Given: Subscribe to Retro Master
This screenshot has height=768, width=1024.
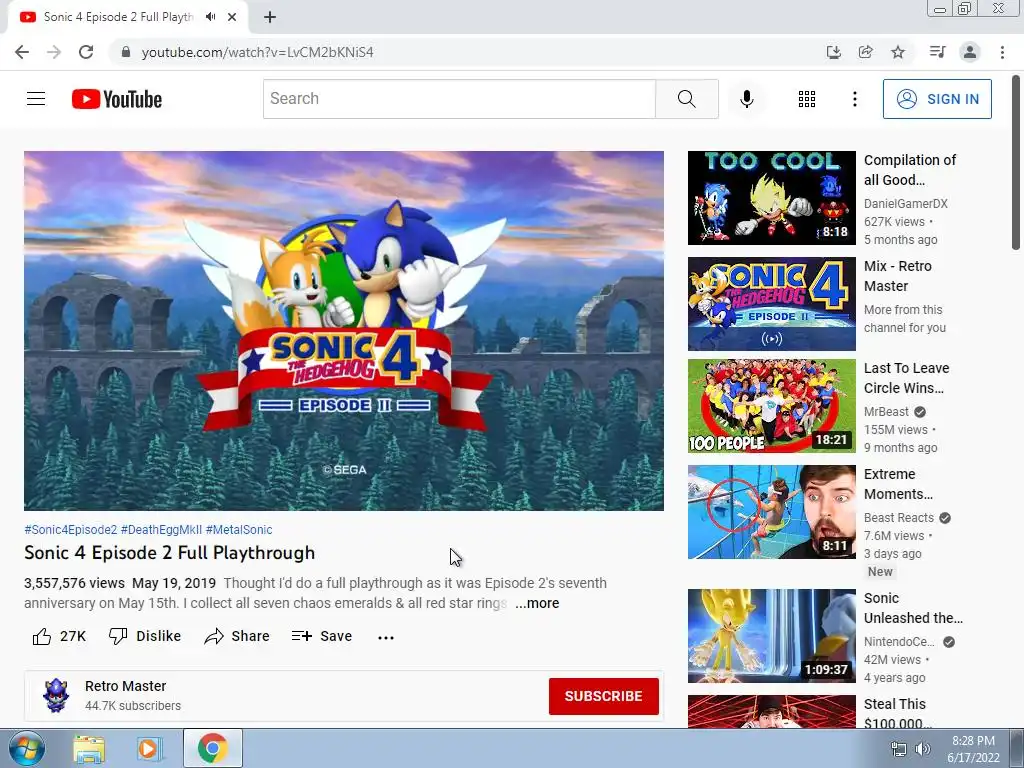Looking at the screenshot, I should point(603,696).
